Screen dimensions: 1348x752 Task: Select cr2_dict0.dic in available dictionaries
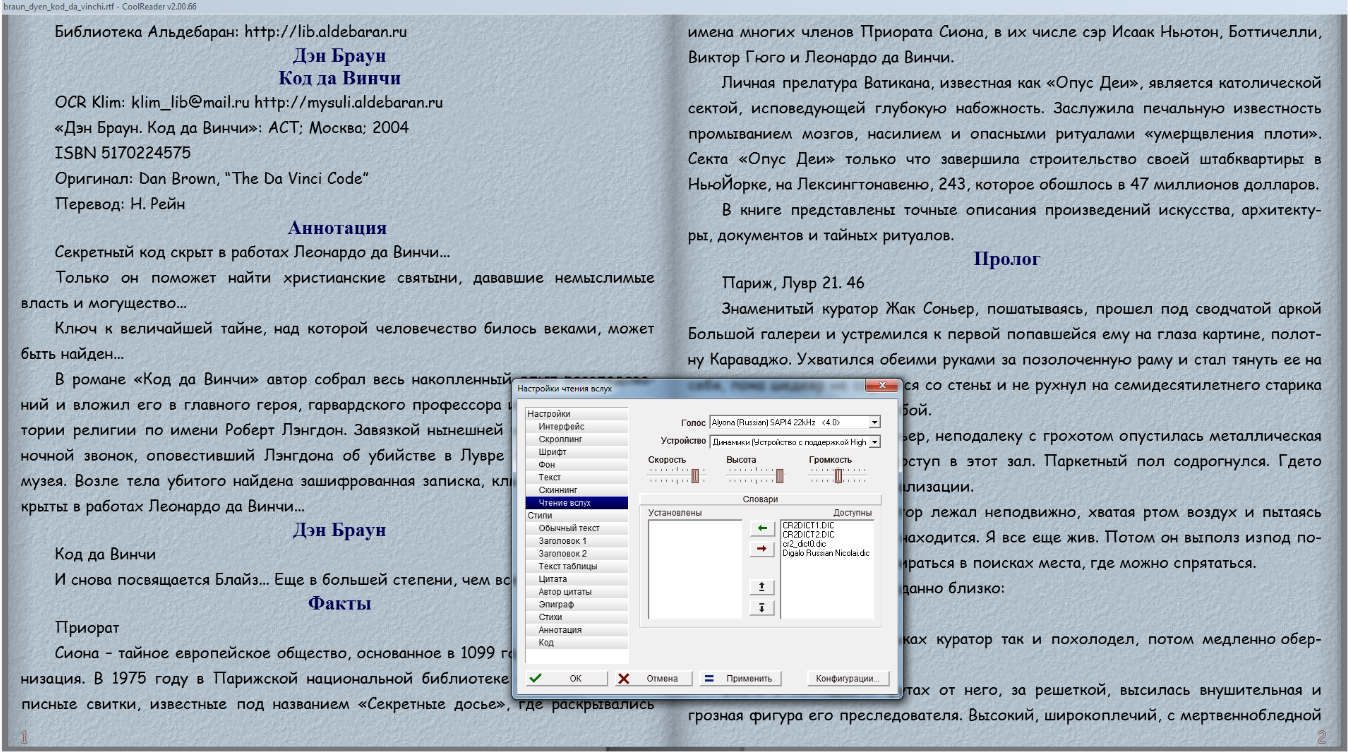tap(802, 543)
